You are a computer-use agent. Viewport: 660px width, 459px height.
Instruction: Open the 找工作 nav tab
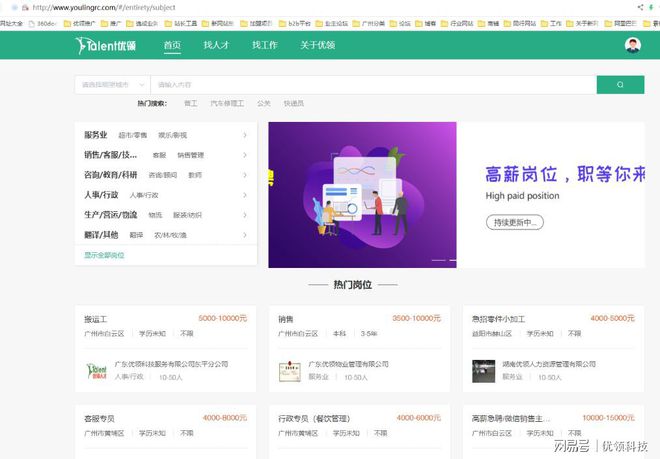(265, 45)
